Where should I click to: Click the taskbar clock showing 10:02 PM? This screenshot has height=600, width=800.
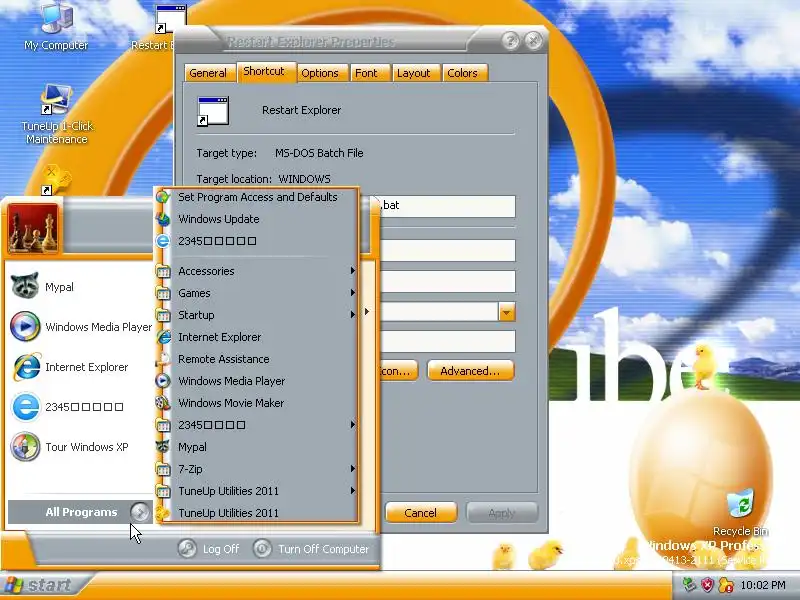click(x=763, y=585)
